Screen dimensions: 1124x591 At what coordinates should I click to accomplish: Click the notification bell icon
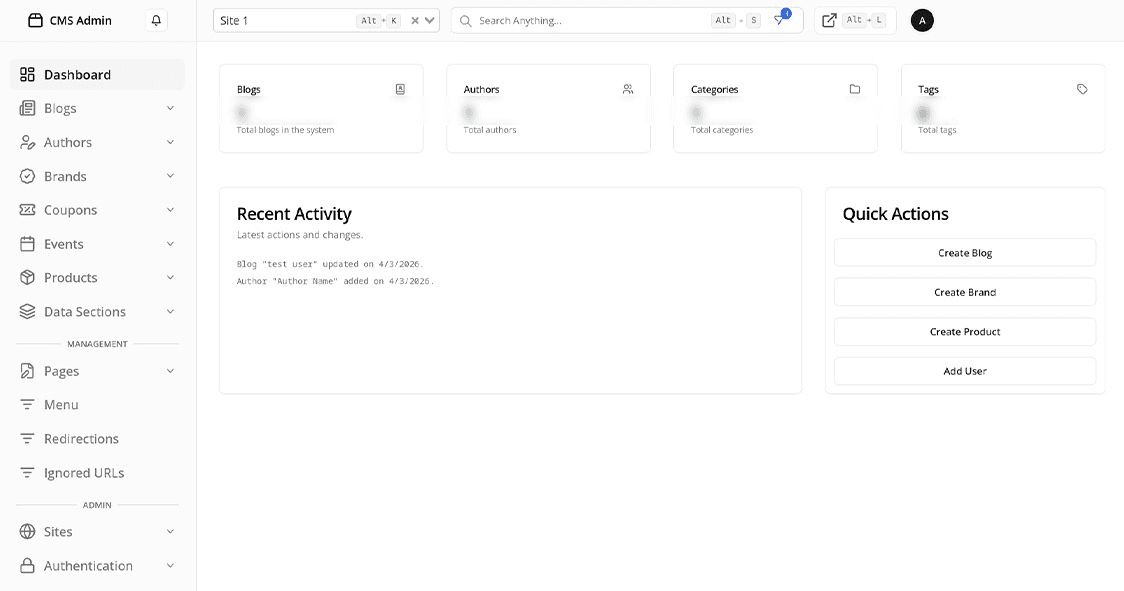coord(156,19)
